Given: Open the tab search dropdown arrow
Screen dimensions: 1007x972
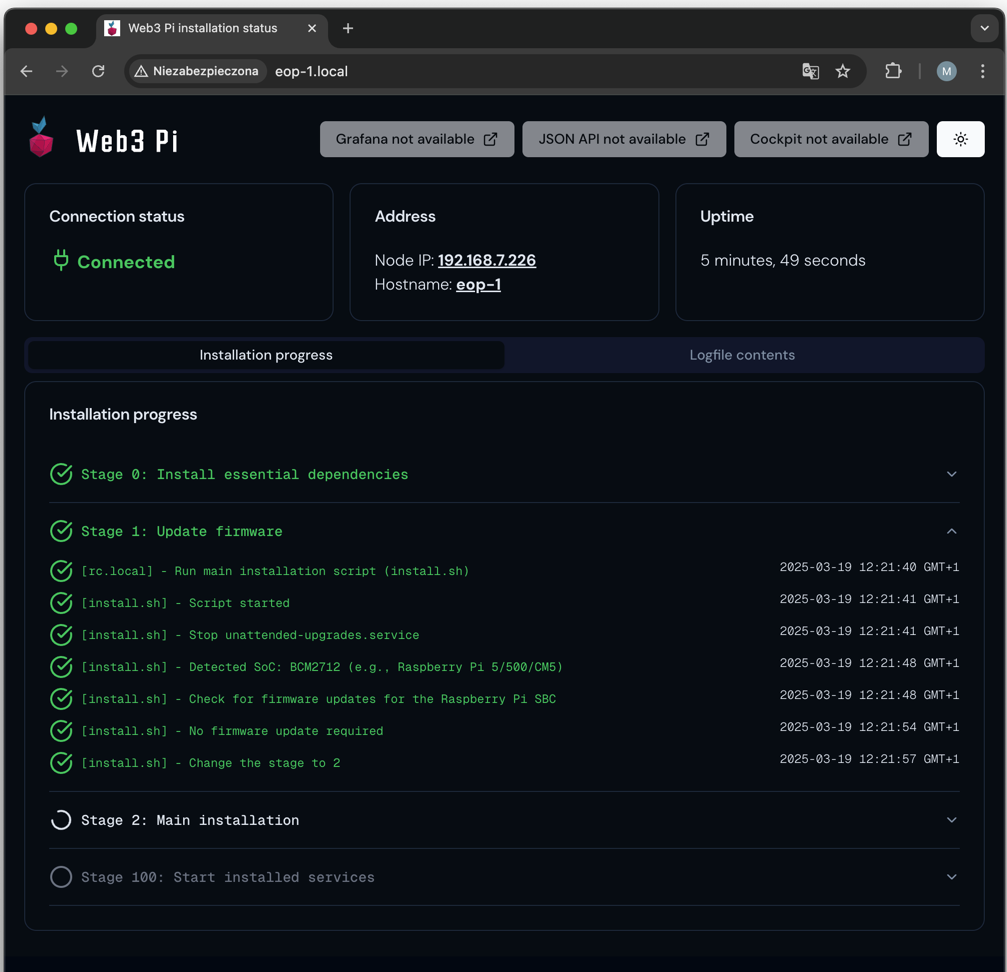Looking at the screenshot, I should [985, 28].
